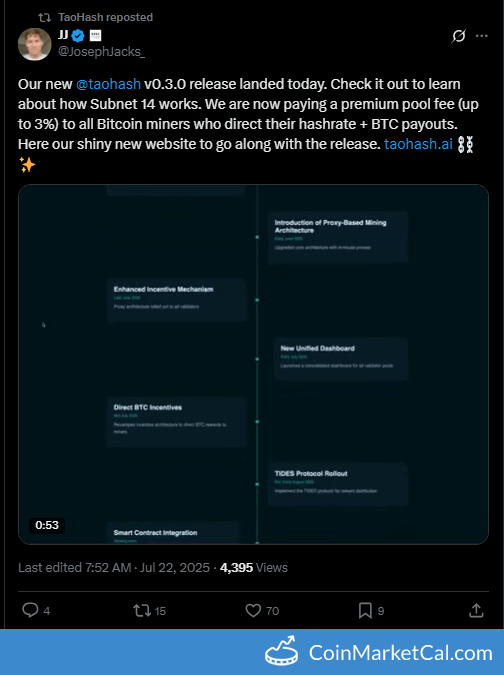Click the CoinMarketCal.com logo banner
Viewport: 504px width, 675px height.
[379, 653]
